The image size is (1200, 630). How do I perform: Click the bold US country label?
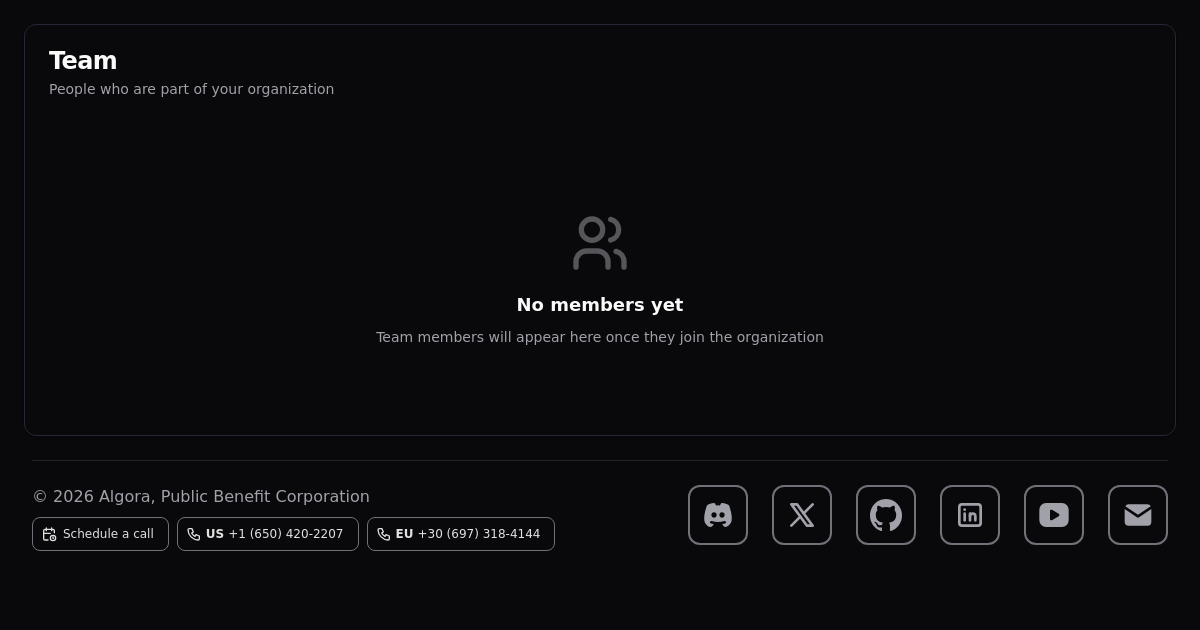click(215, 534)
